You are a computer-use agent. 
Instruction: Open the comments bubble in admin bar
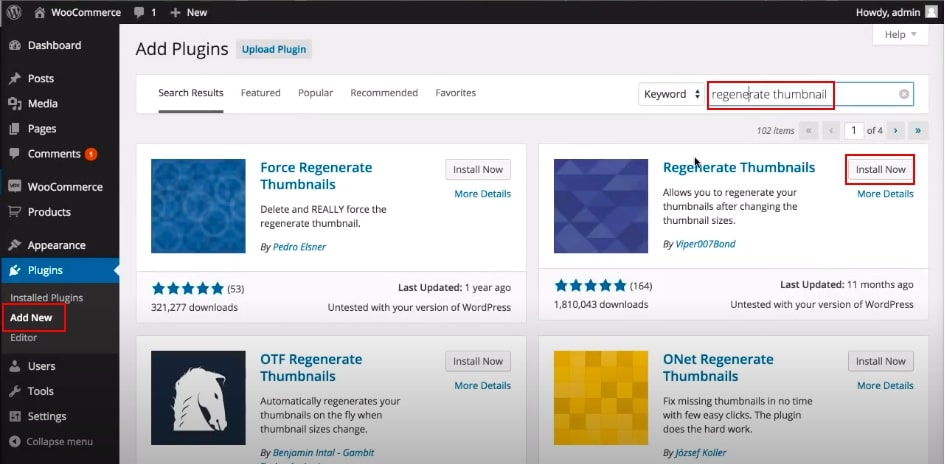(x=139, y=13)
